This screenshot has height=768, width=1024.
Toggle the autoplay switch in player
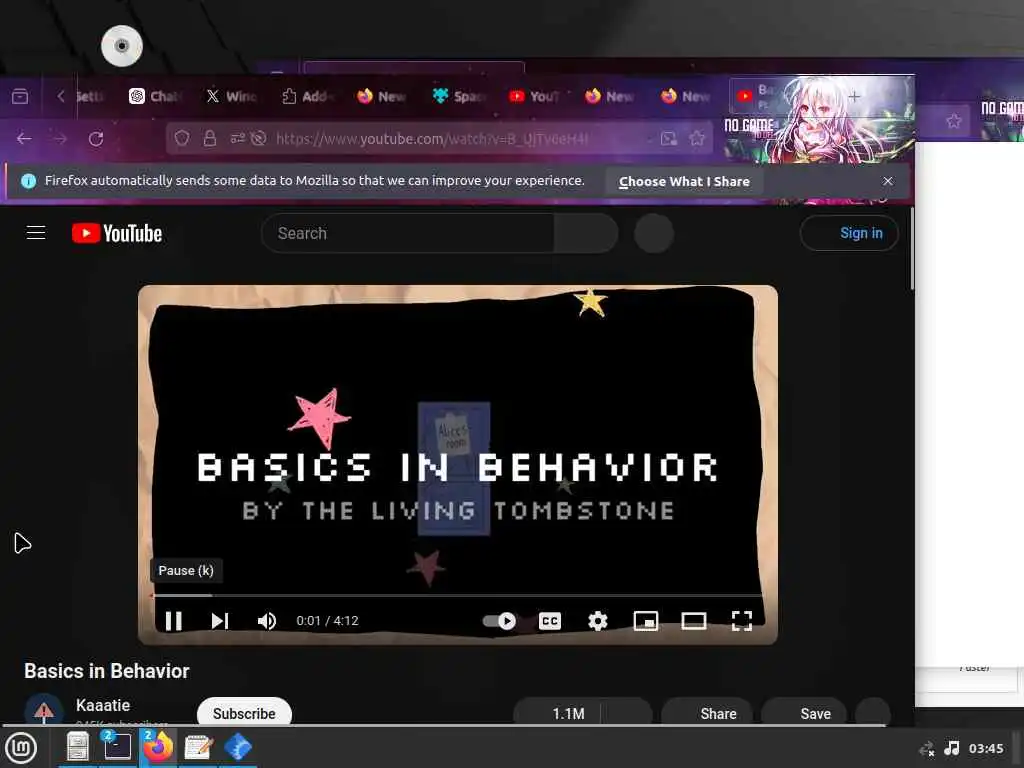500,620
